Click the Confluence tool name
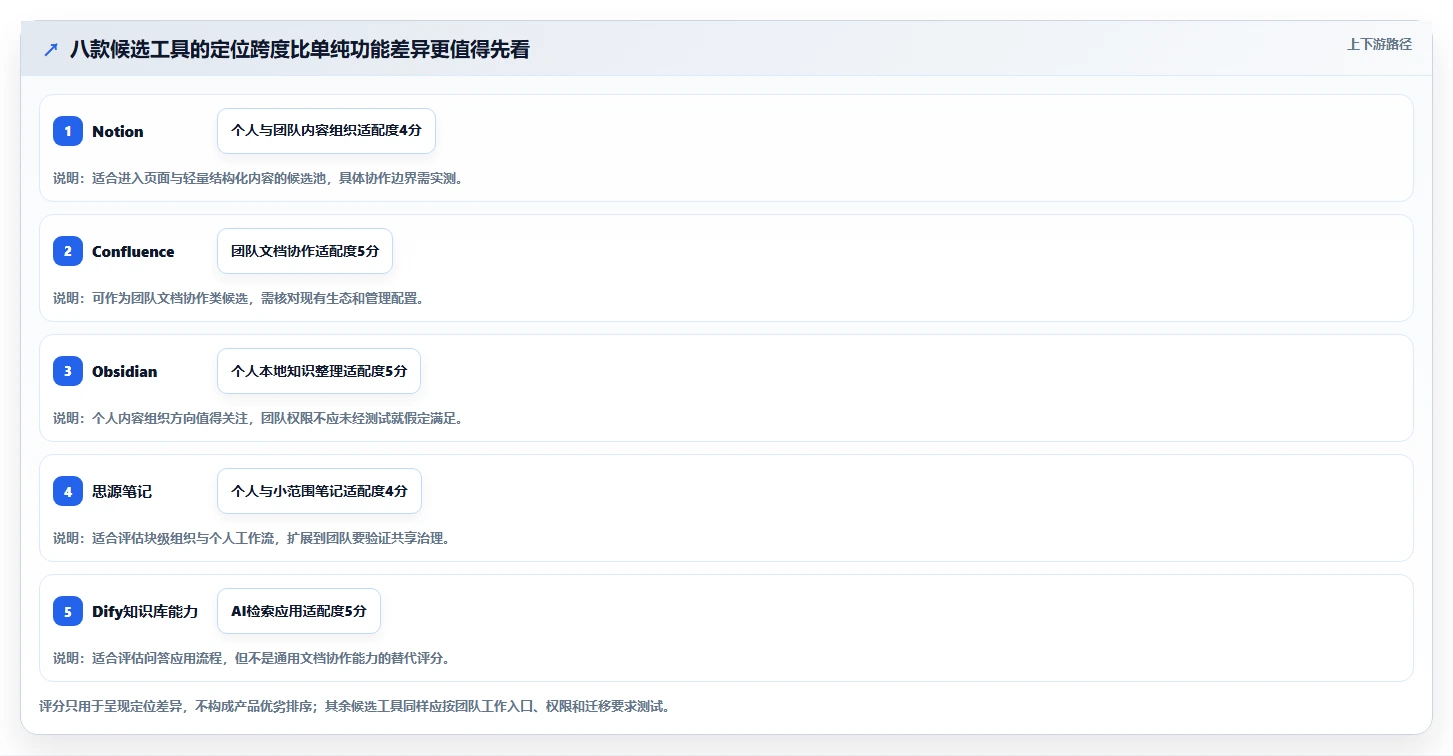Screen dimensions: 1453x756 click(x=133, y=251)
